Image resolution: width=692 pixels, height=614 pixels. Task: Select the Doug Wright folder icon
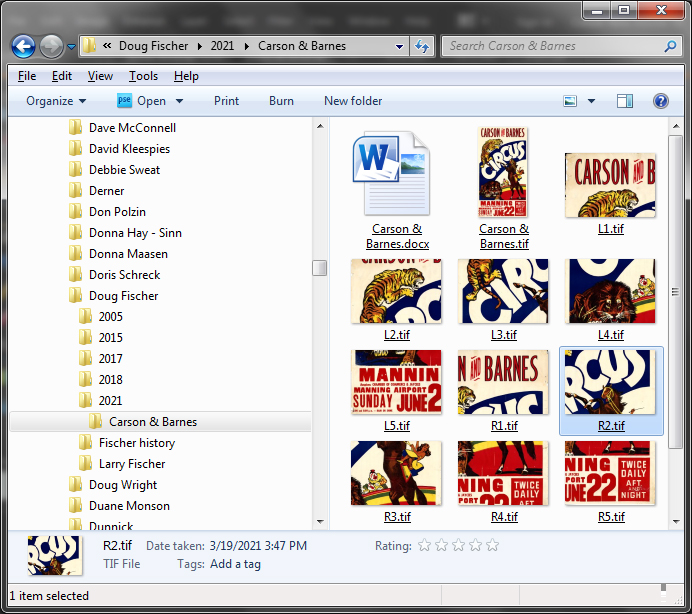75,485
